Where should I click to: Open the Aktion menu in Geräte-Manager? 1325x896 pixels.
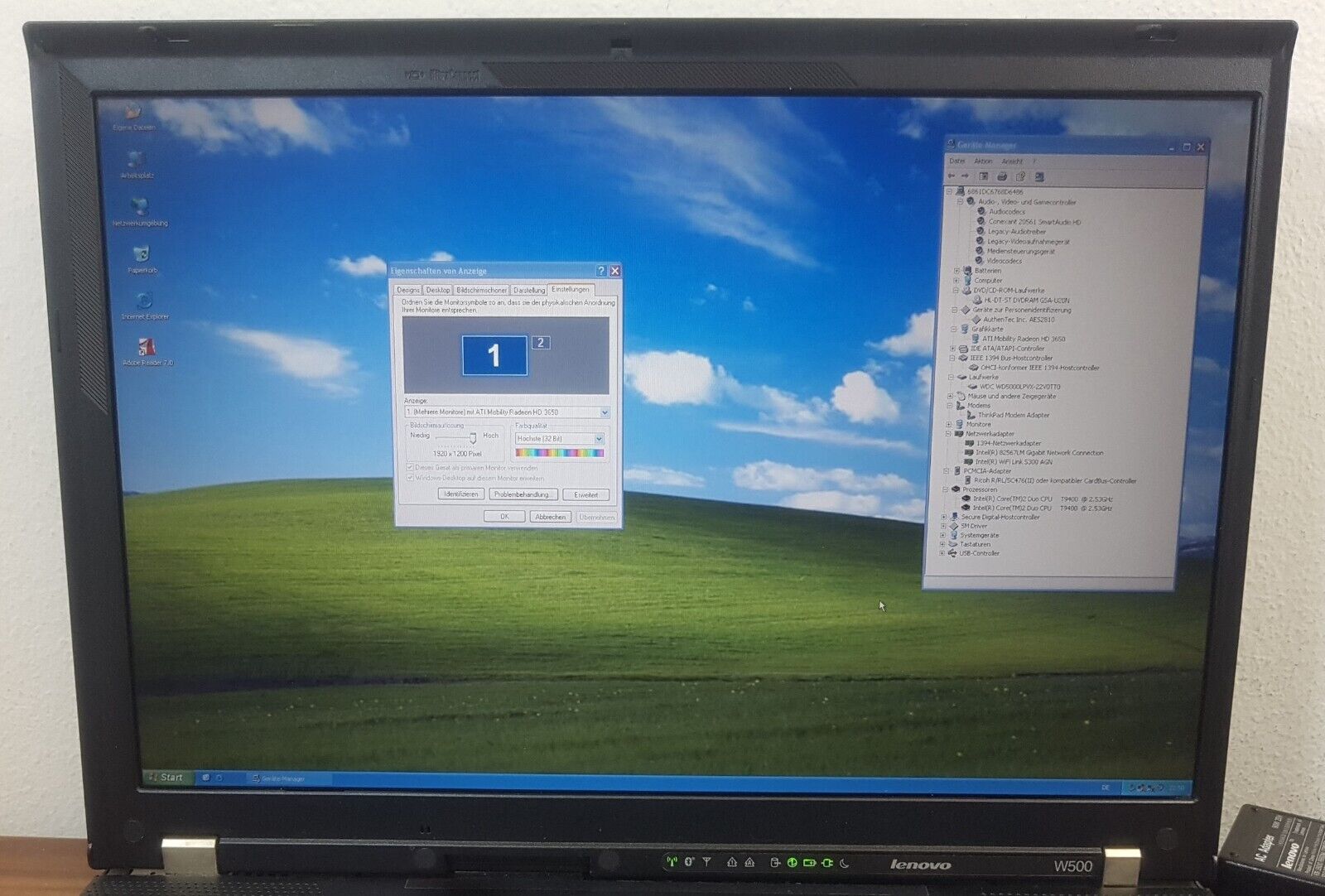point(984,161)
